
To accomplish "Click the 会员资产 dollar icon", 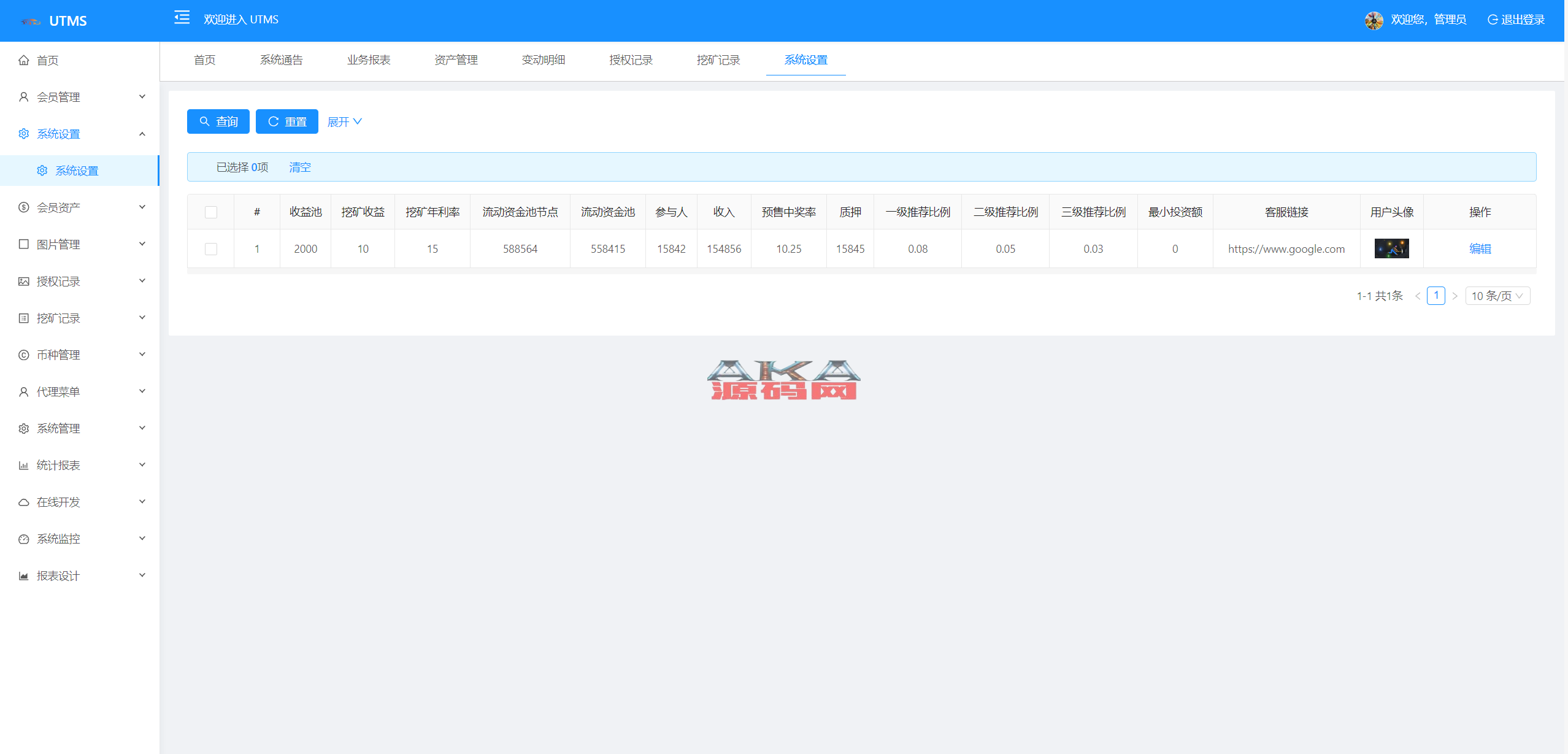I will [24, 207].
